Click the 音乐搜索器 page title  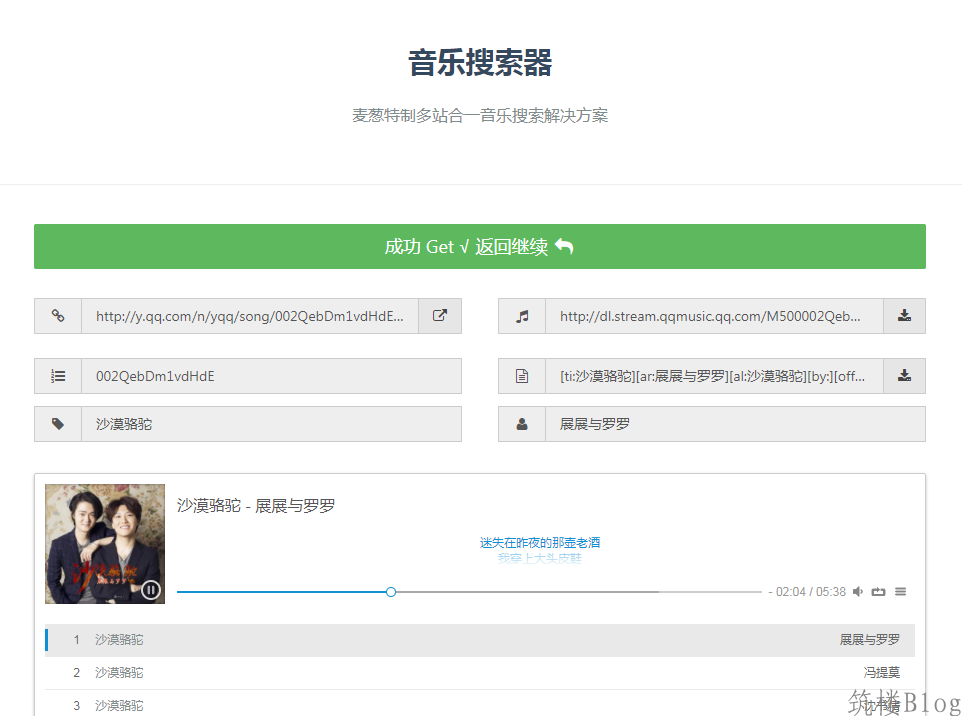tap(480, 63)
